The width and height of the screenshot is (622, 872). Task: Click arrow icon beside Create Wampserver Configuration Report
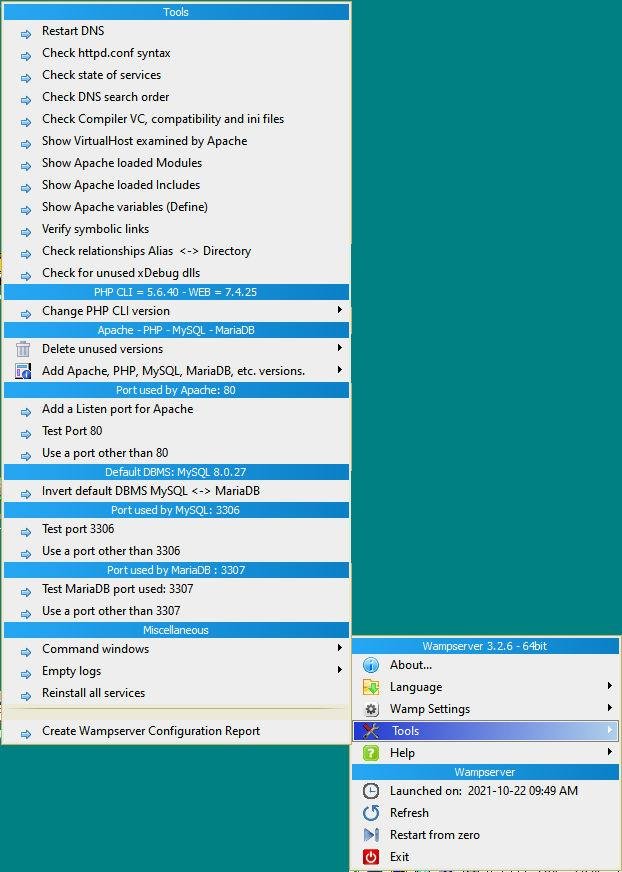pyautogui.click(x=26, y=734)
